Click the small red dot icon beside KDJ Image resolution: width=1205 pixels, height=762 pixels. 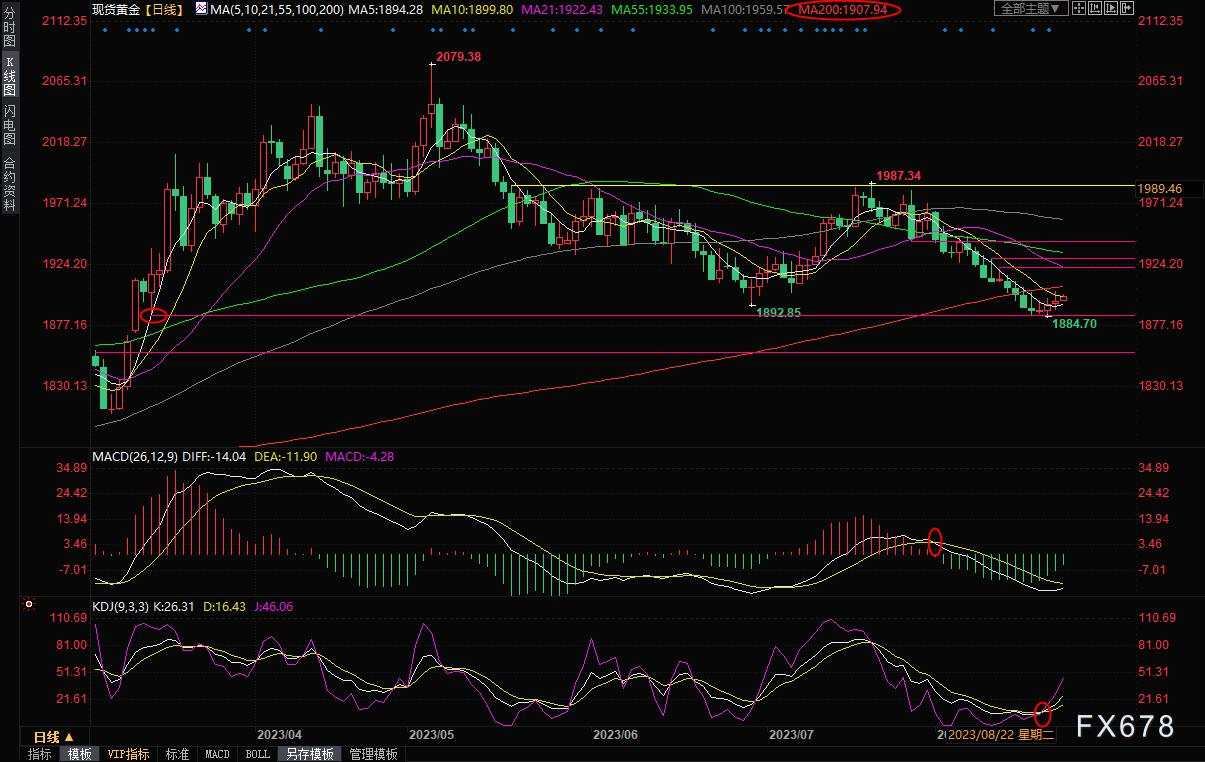29,605
